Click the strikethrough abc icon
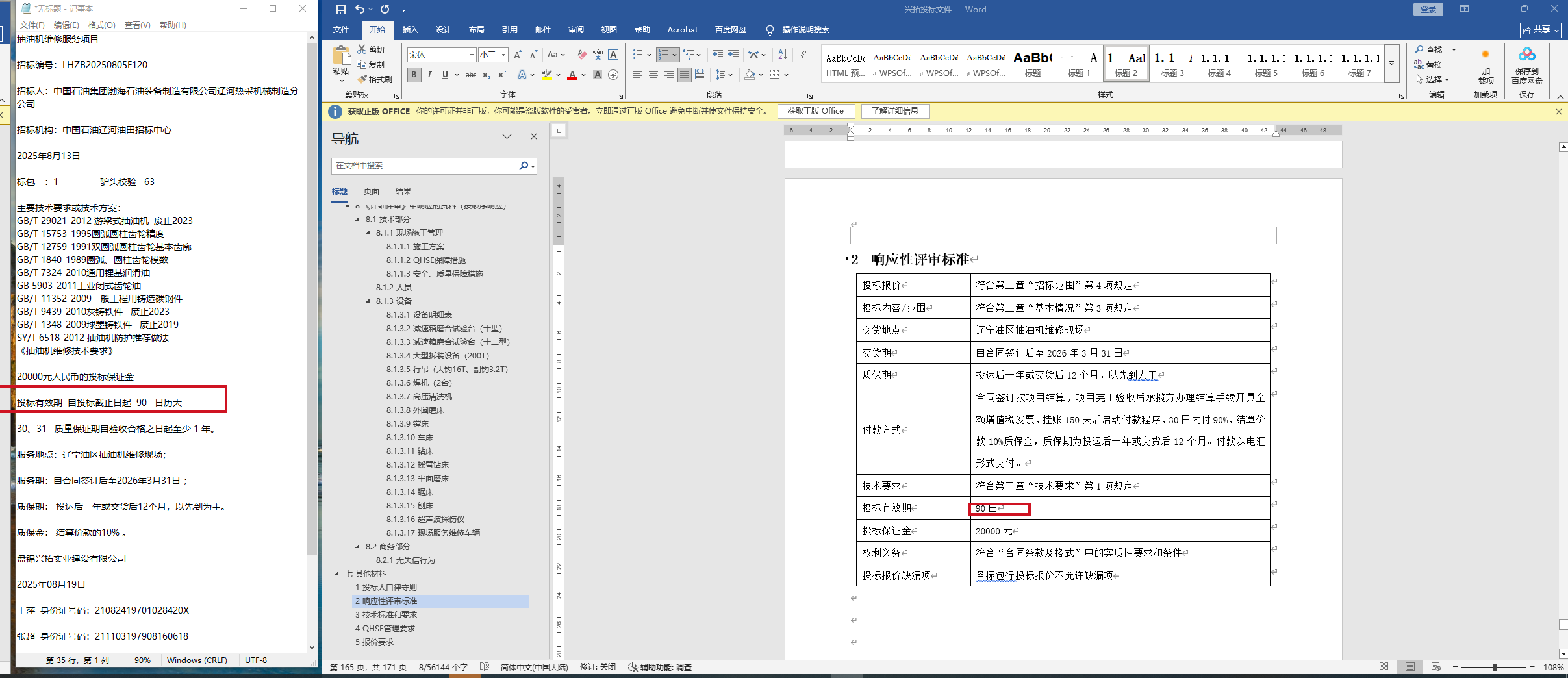1568x678 pixels. click(x=471, y=75)
